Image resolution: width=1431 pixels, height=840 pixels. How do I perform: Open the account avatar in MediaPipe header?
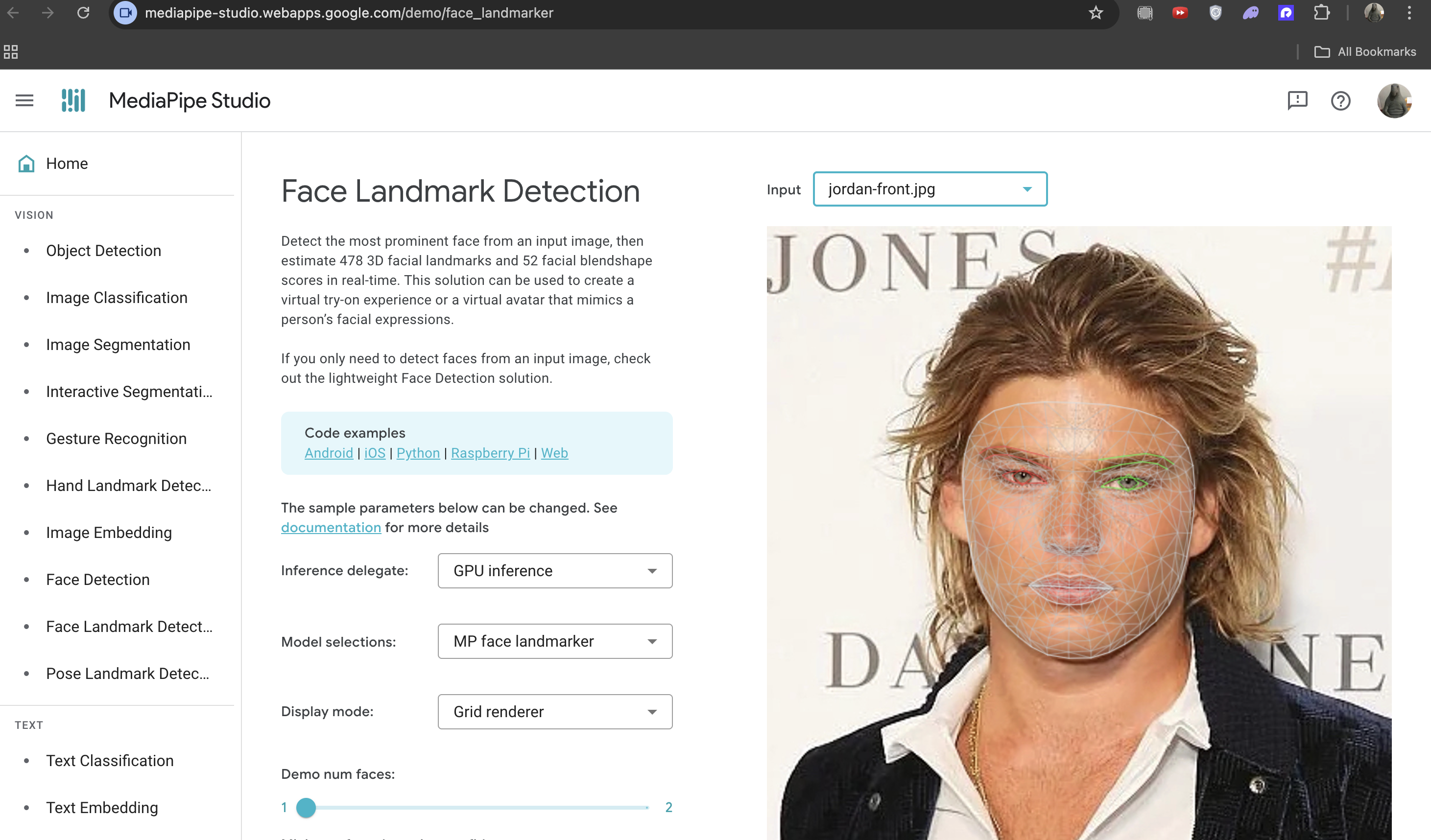1394,100
